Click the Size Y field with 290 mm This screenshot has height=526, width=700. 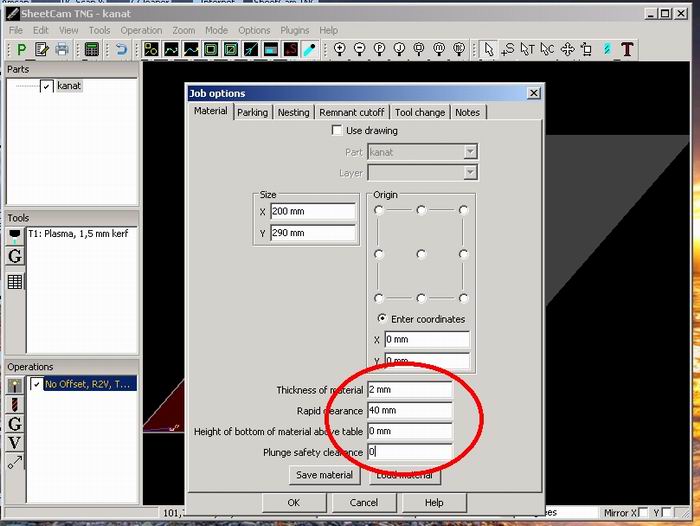pyautogui.click(x=313, y=233)
